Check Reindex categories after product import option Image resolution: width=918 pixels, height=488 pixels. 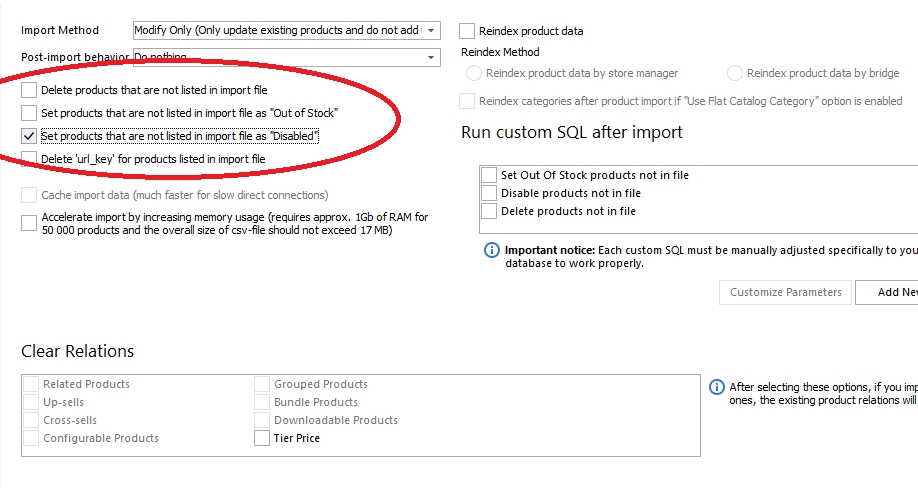[x=467, y=101]
